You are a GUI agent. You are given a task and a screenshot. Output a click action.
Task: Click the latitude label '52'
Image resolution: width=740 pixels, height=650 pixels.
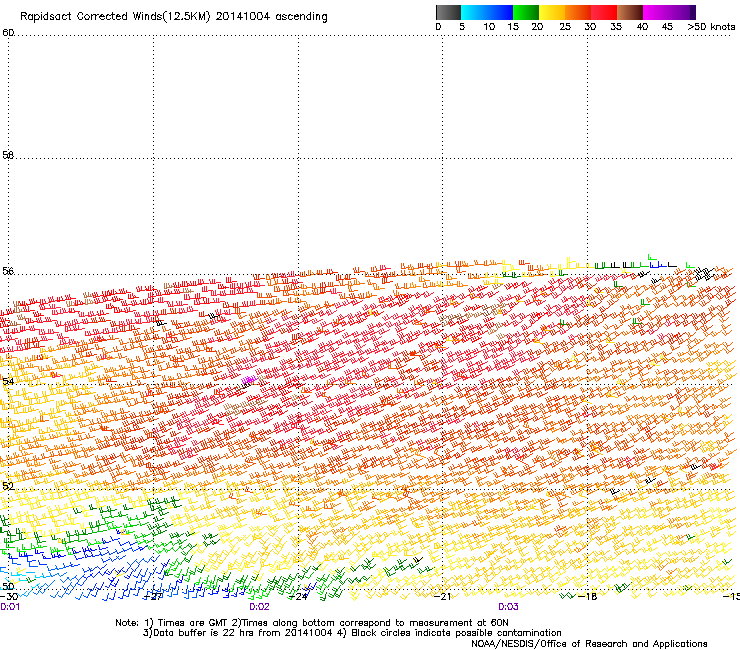point(8,486)
